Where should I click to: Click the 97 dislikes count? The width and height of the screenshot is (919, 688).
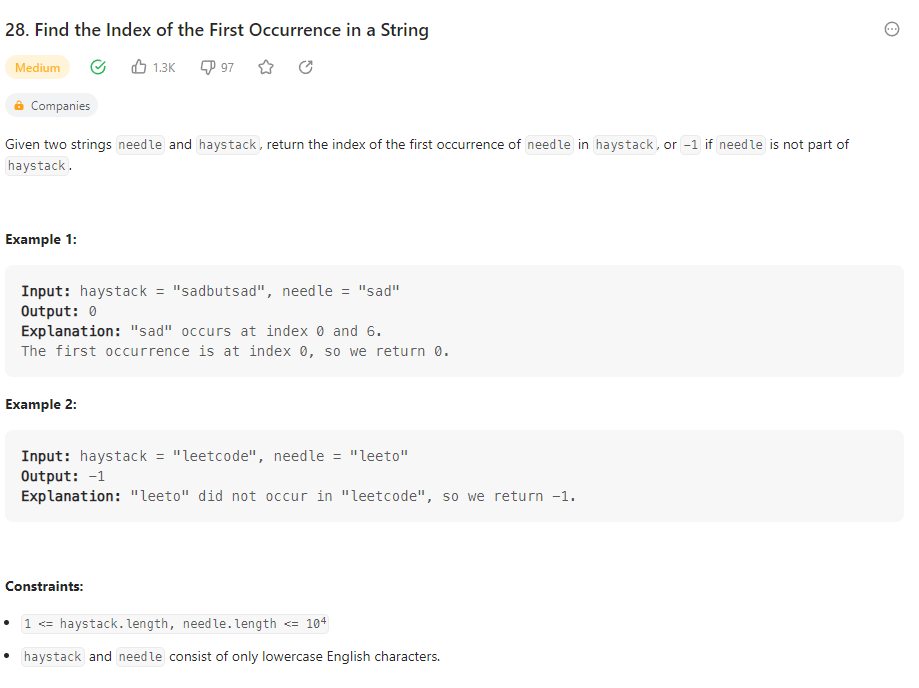pyautogui.click(x=227, y=68)
